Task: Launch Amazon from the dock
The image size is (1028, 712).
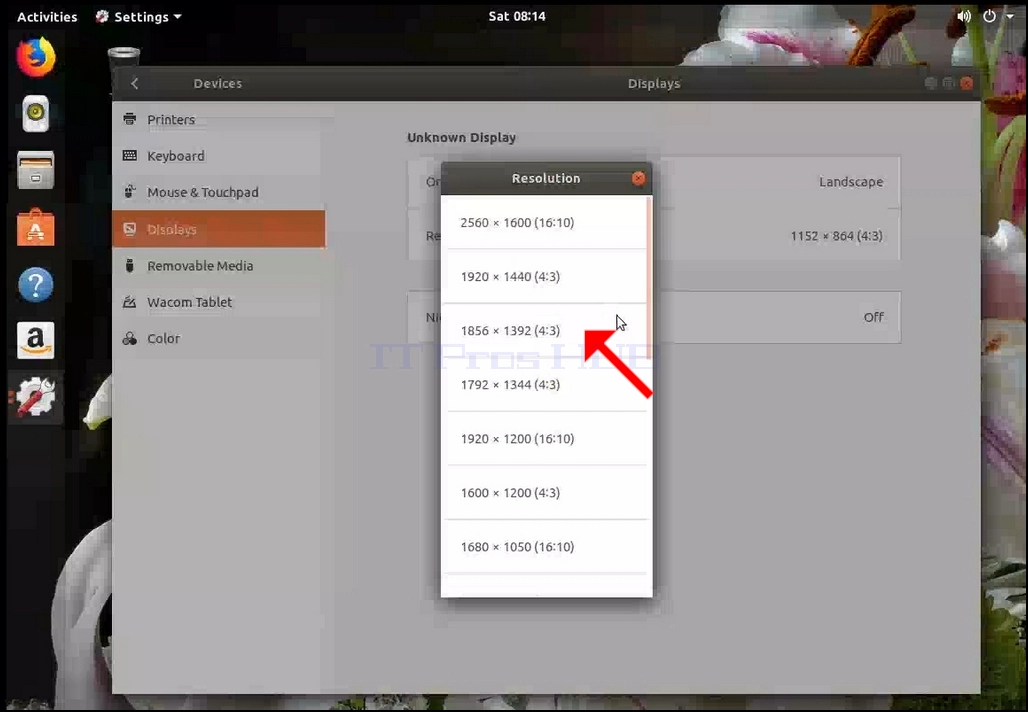Action: click(35, 340)
